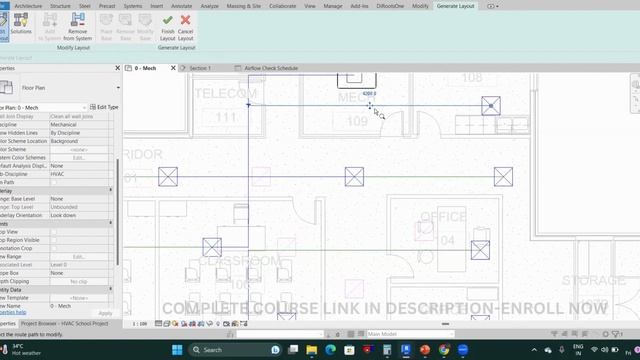Open the Properties help link
The image size is (640, 360).
[13, 312]
